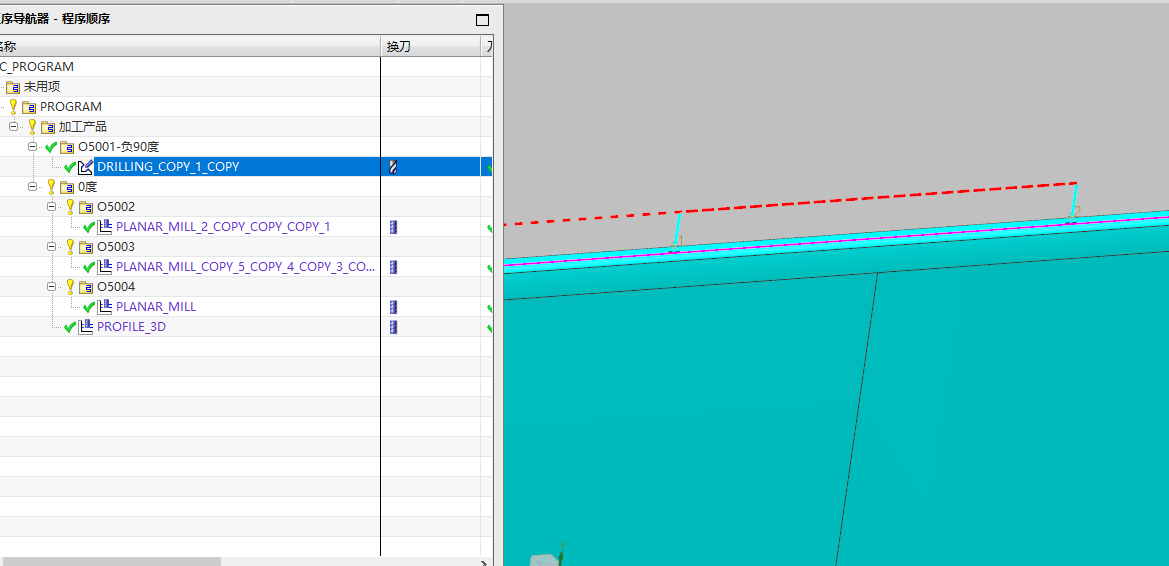Click drill point 2 marker in the viewport
The image size is (1169, 566).
(x=1074, y=213)
